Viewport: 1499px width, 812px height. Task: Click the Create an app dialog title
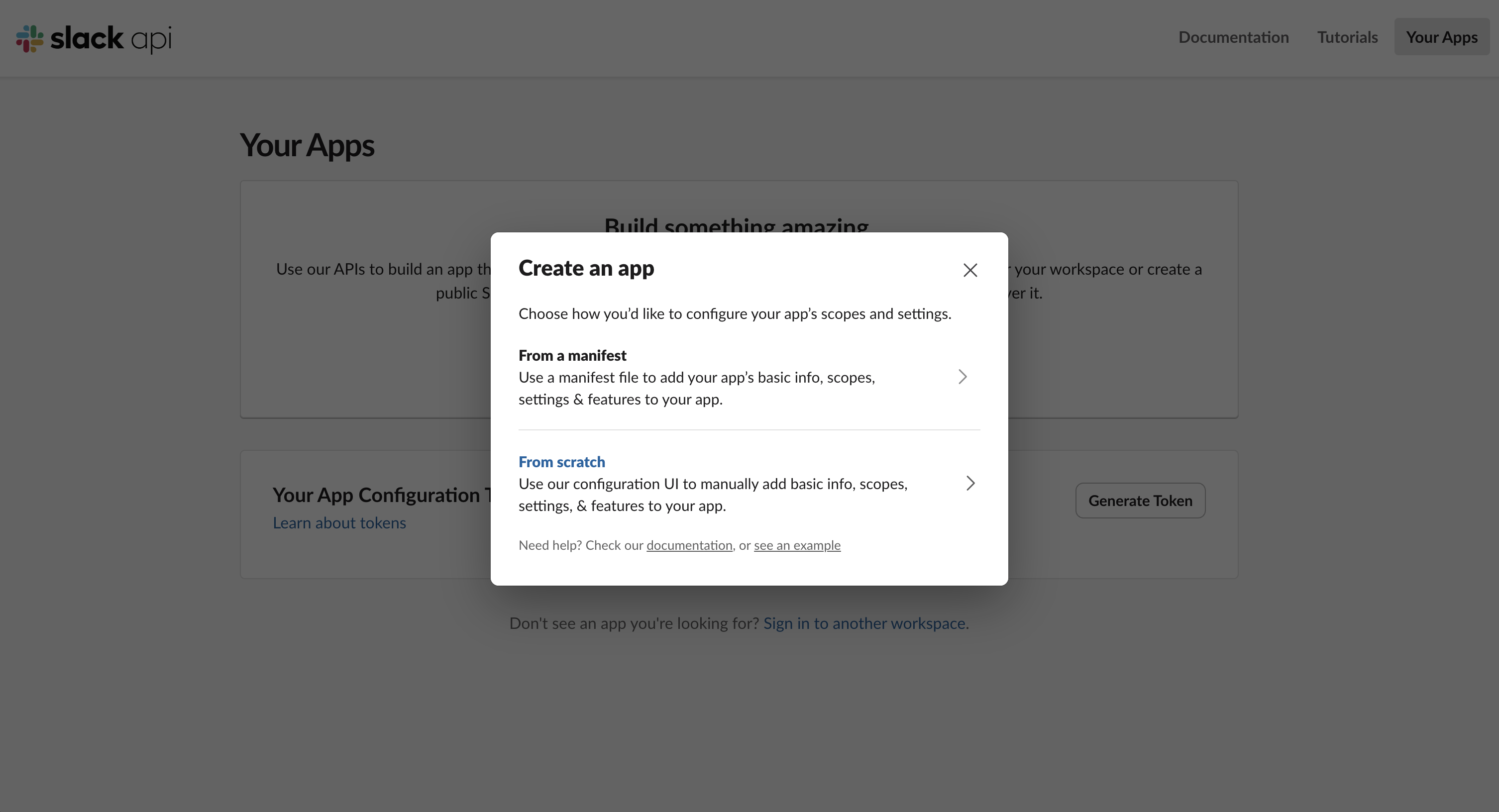tap(586, 268)
